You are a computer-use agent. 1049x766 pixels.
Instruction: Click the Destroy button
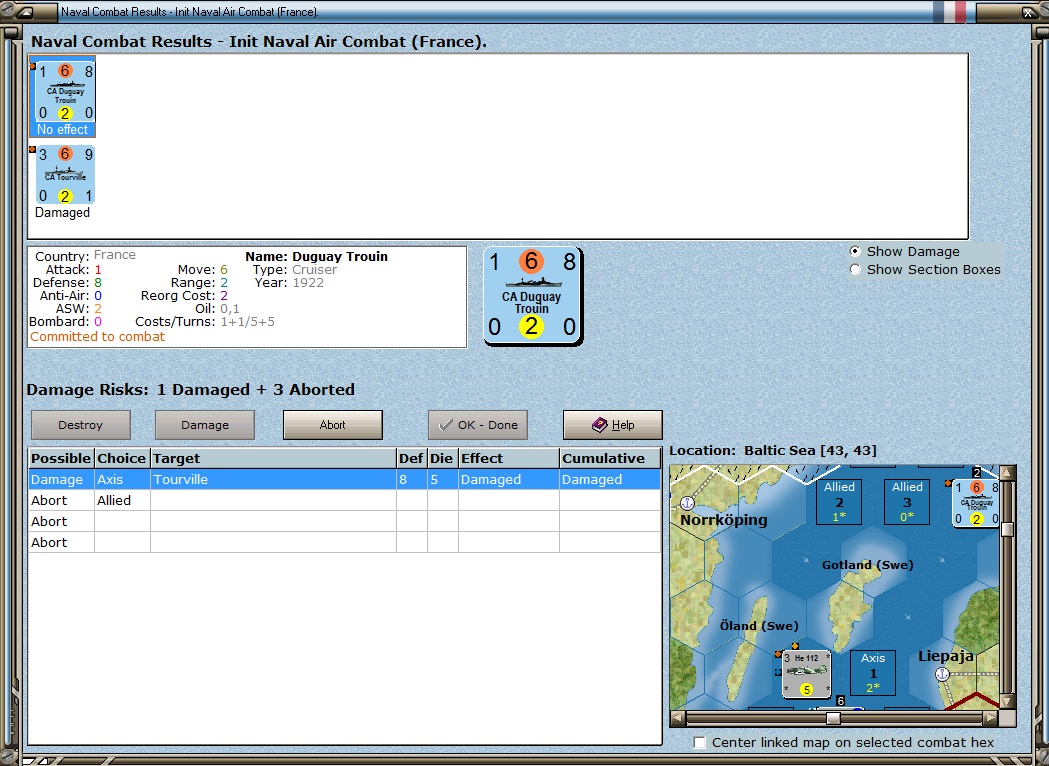(x=81, y=425)
